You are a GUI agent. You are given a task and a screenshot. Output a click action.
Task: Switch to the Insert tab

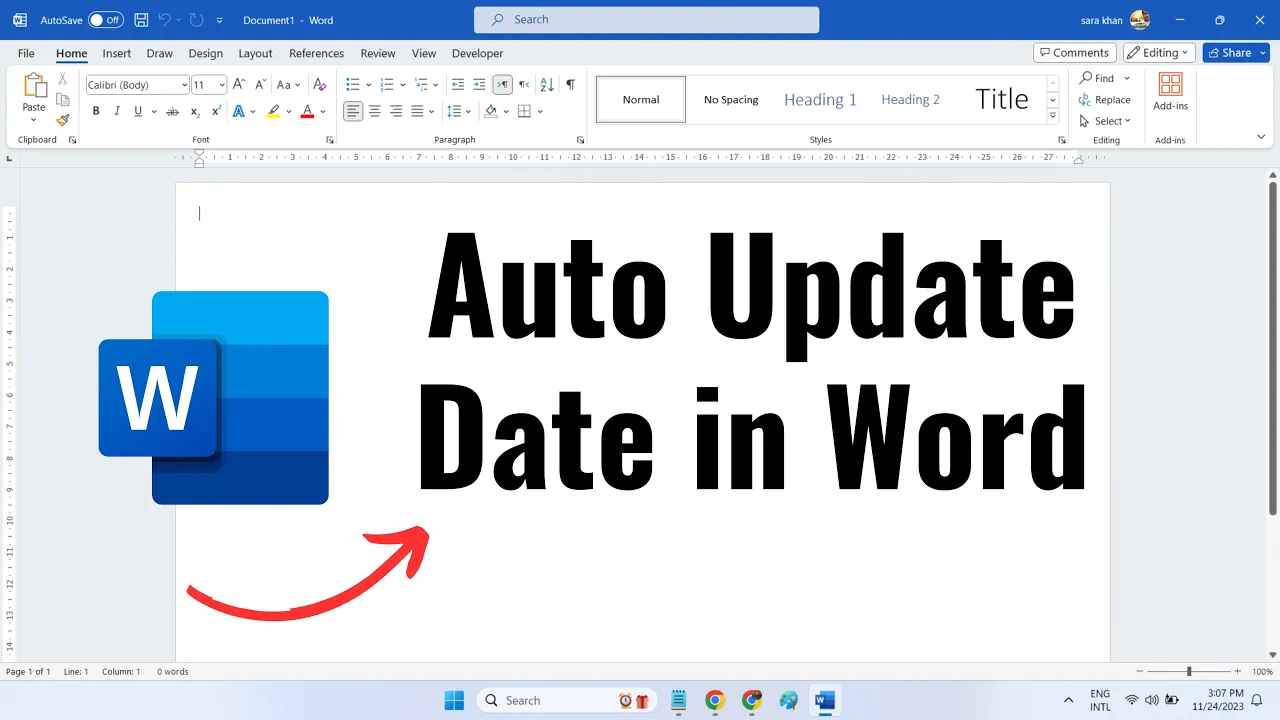click(x=117, y=53)
